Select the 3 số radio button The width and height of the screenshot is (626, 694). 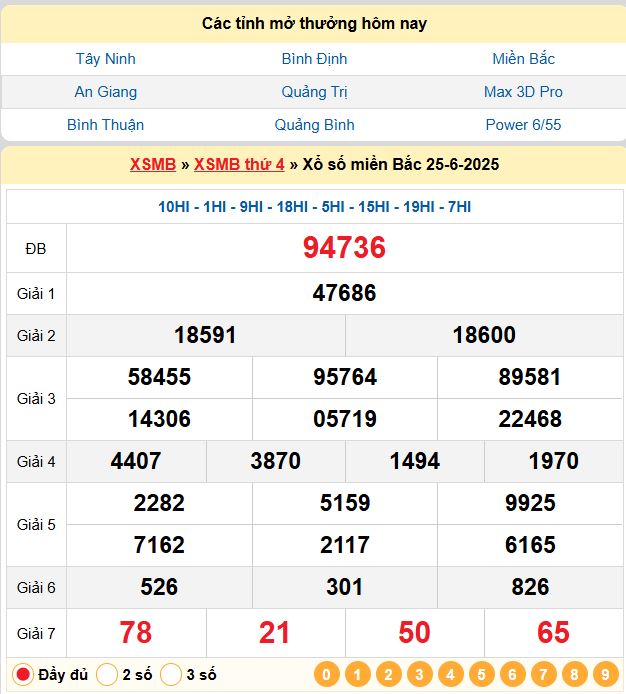(171, 675)
